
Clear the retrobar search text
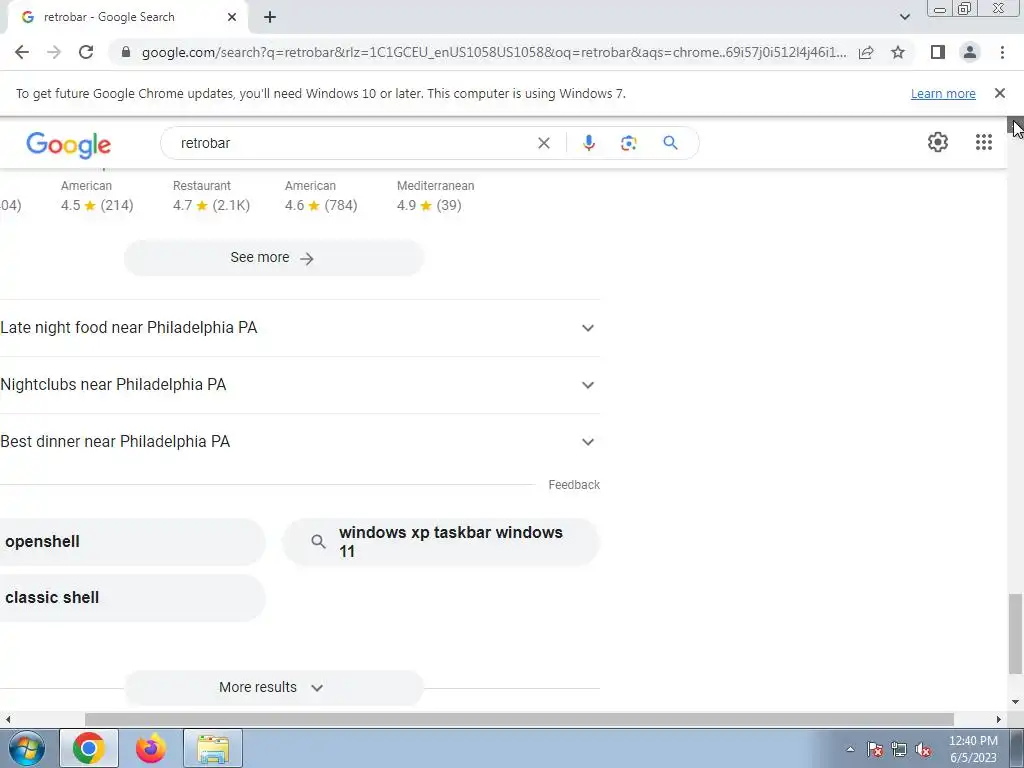coord(543,143)
